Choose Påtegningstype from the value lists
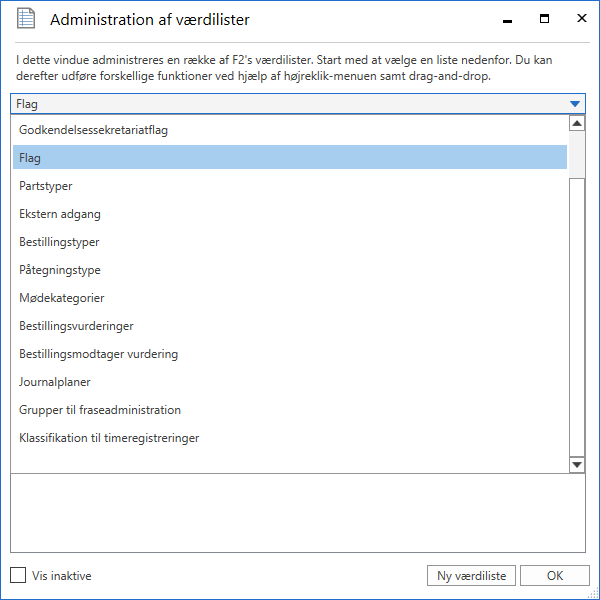The width and height of the screenshot is (600, 600). 60,270
